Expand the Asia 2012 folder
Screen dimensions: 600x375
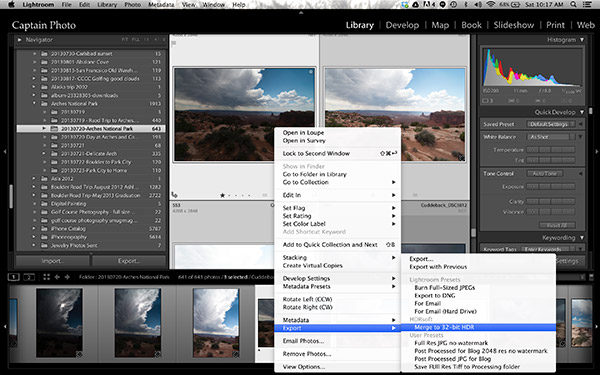coord(34,179)
